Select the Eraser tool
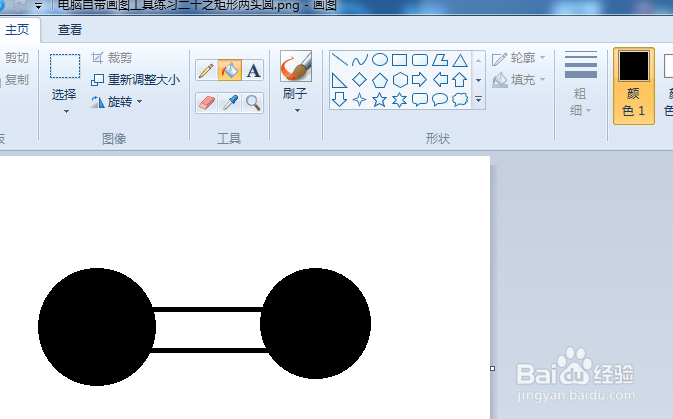 [x=206, y=103]
